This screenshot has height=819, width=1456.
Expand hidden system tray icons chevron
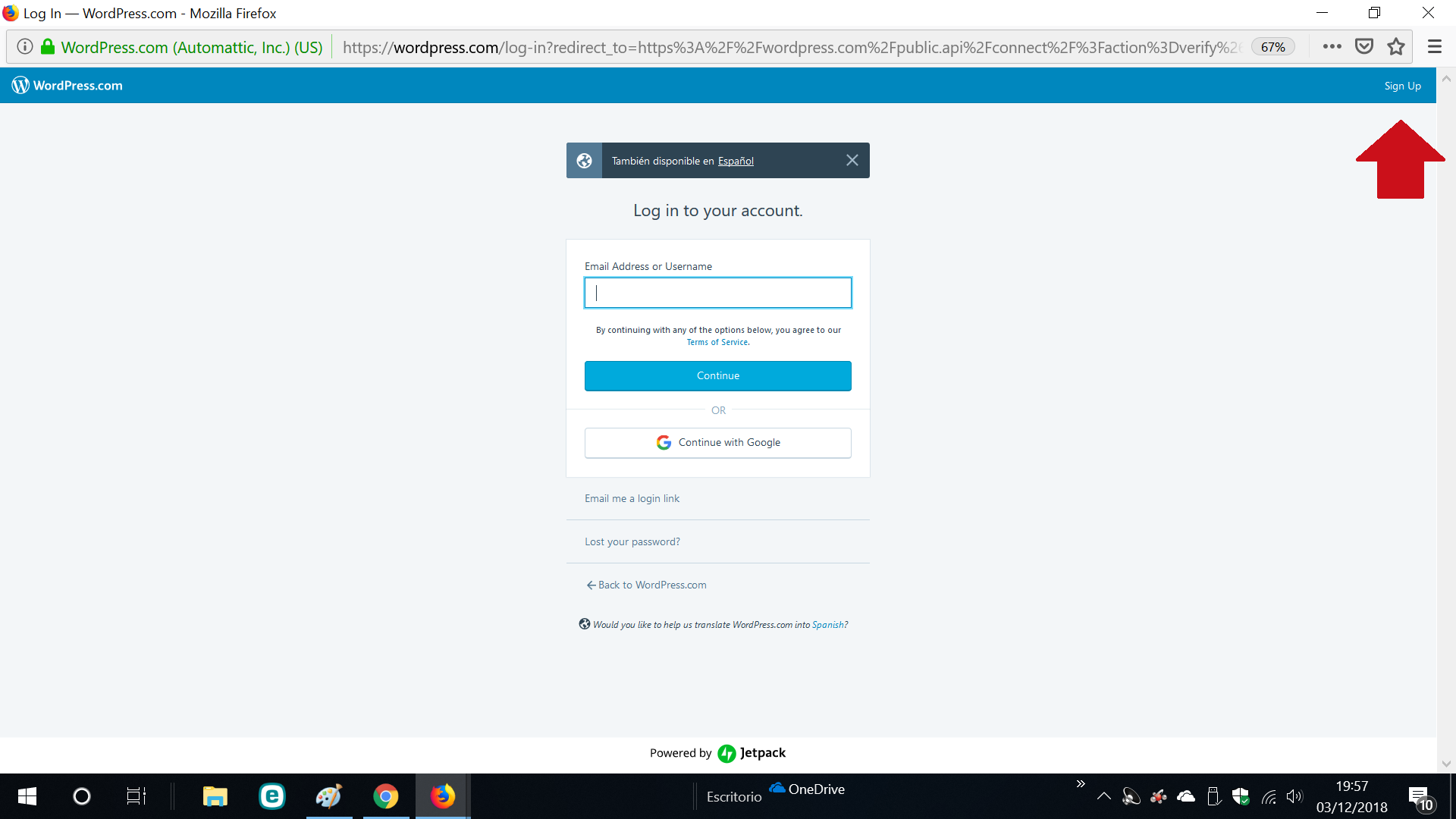(x=1103, y=796)
